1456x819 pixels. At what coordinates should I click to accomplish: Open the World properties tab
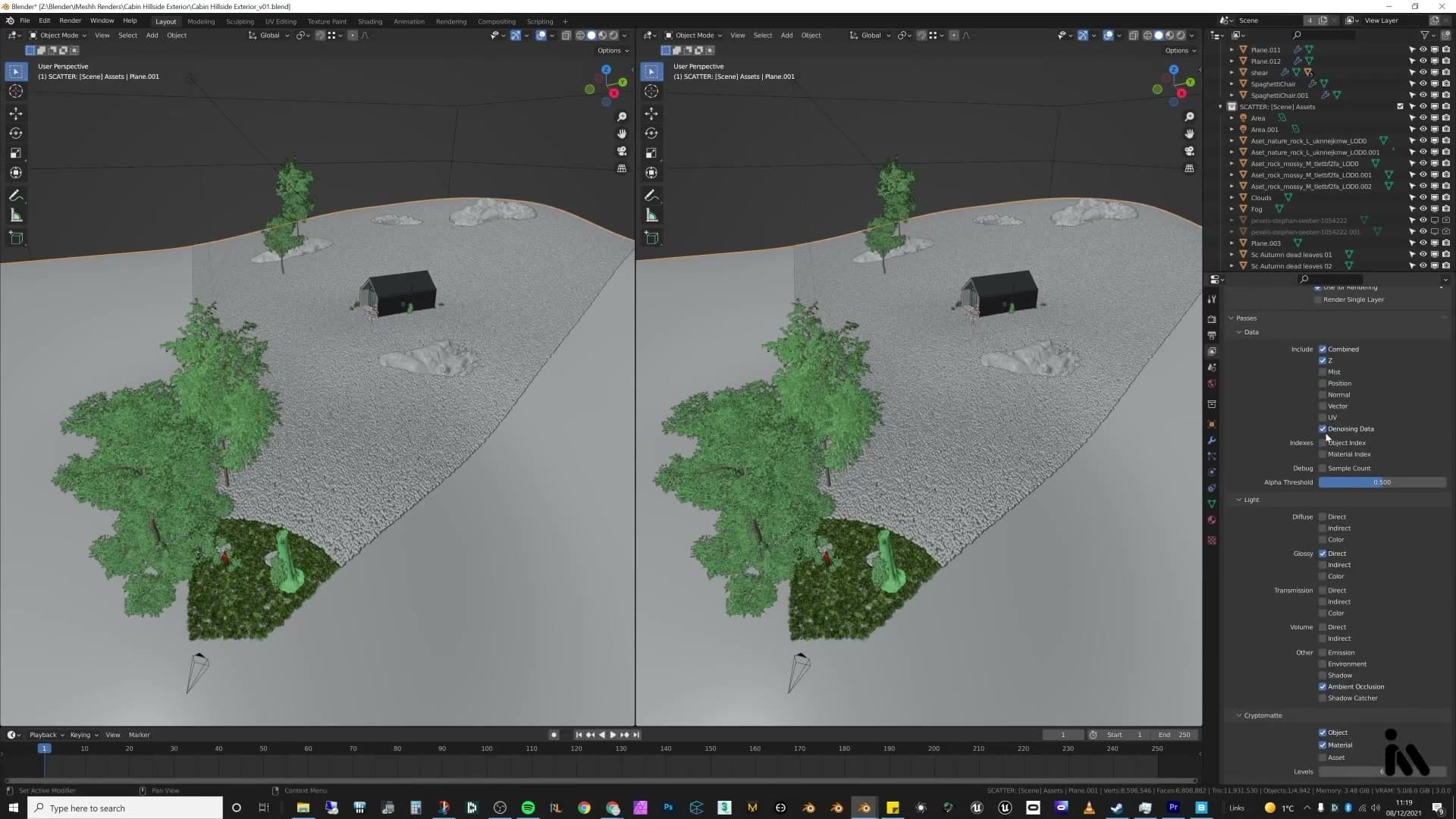1212,383
